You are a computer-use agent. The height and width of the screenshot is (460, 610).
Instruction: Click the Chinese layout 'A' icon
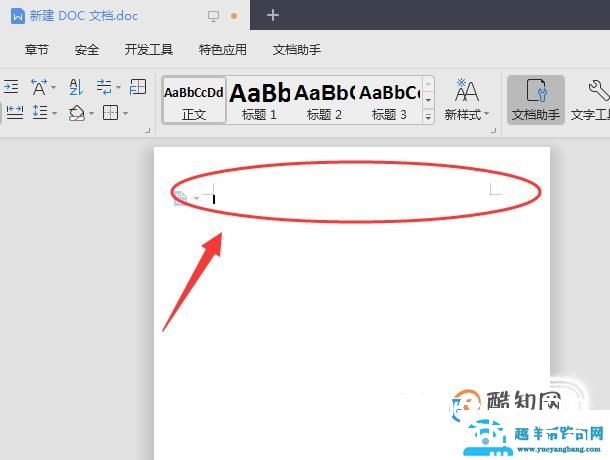40,87
